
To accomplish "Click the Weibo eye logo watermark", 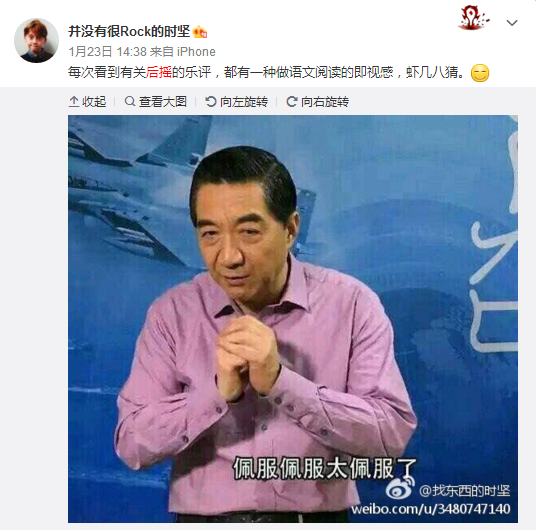I will point(400,488).
